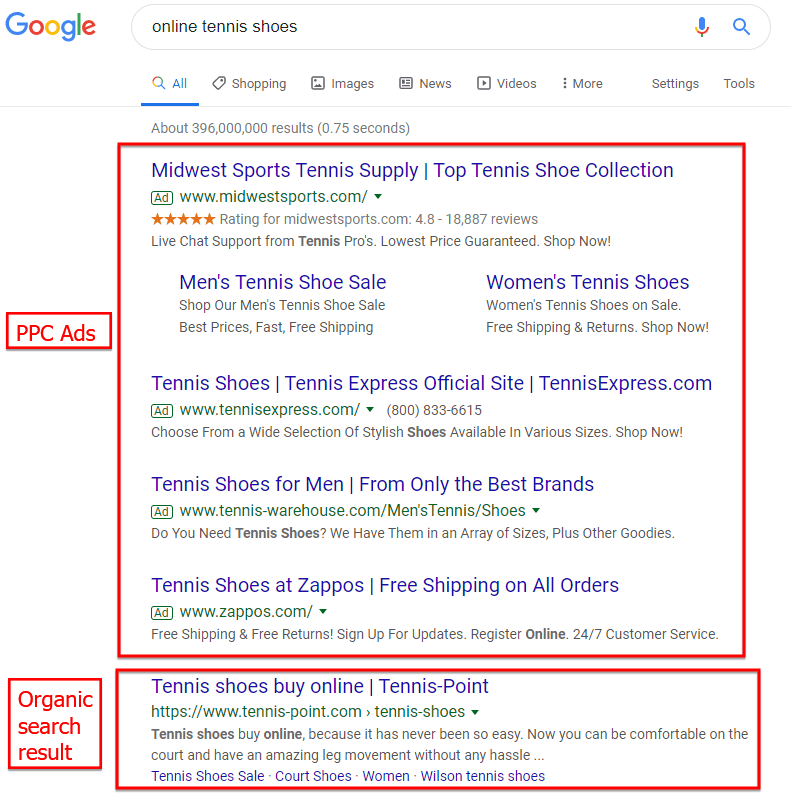The image size is (791, 796).
Task: Open Tennis shoes buy online Tennis-Point result
Action: (320, 686)
